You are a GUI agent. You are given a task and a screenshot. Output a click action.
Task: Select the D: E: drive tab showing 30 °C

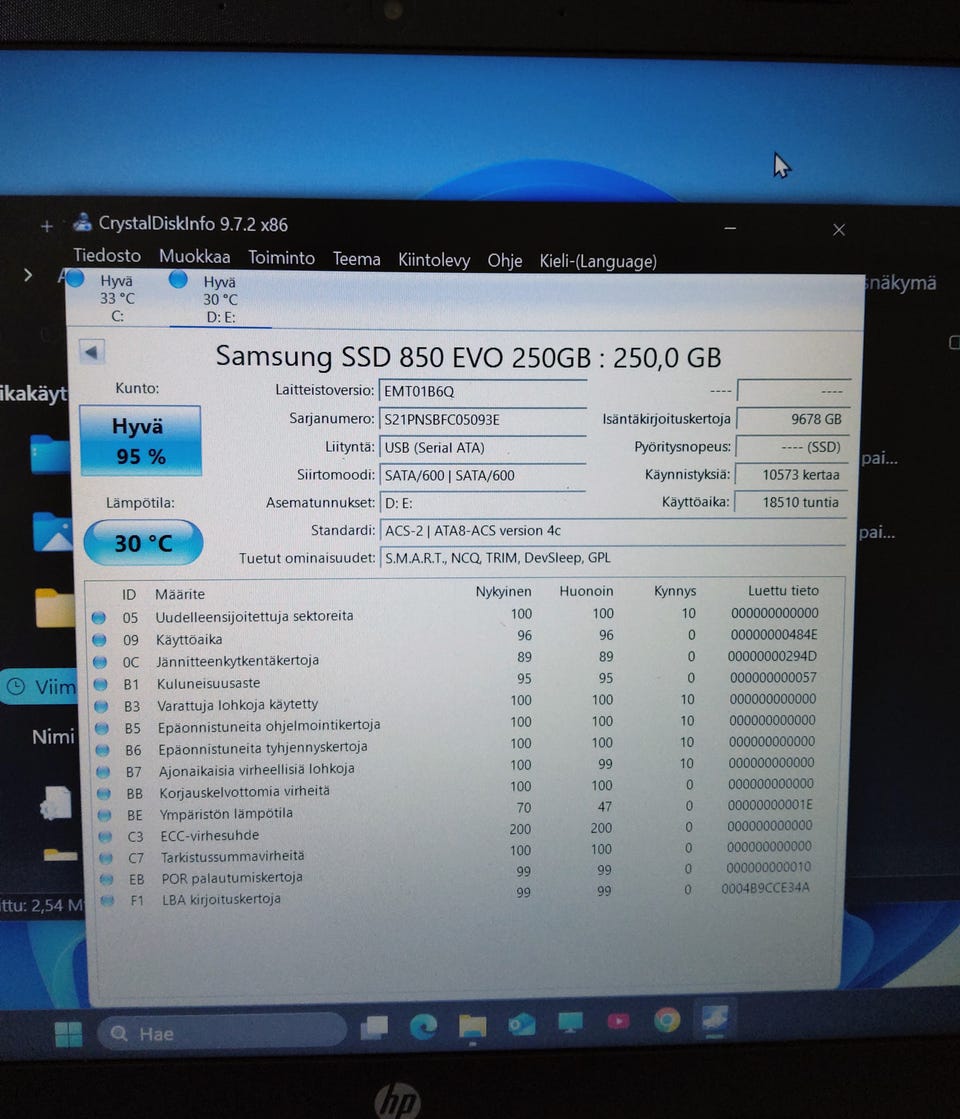218,299
